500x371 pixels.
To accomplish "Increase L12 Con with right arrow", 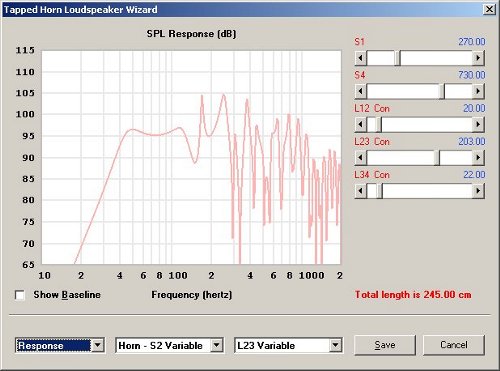I will pyautogui.click(x=478, y=124).
